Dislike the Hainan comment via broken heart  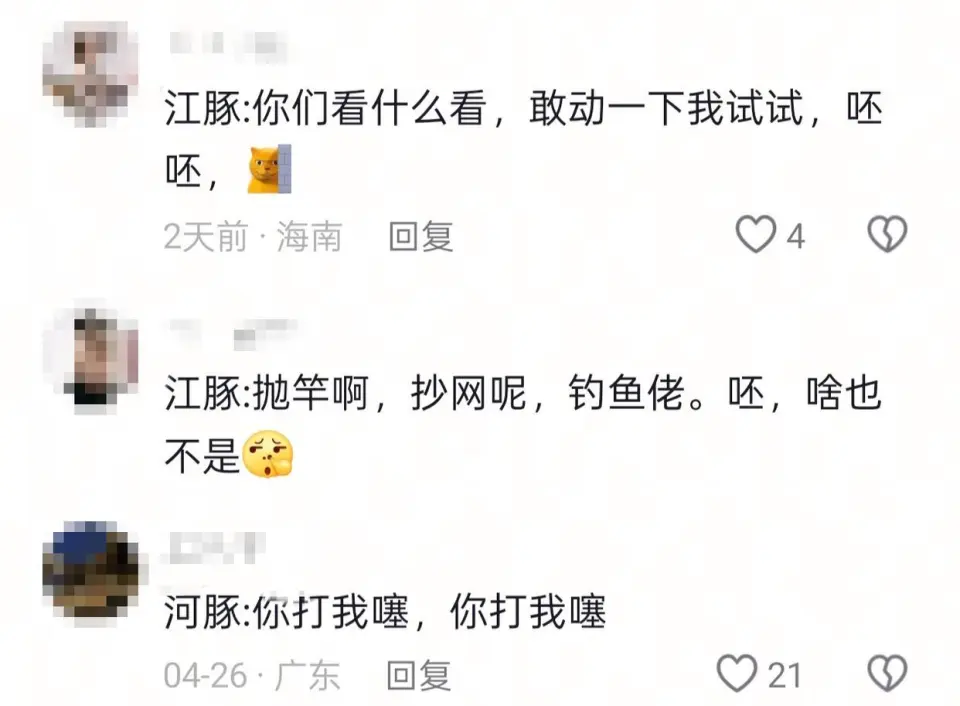(887, 234)
